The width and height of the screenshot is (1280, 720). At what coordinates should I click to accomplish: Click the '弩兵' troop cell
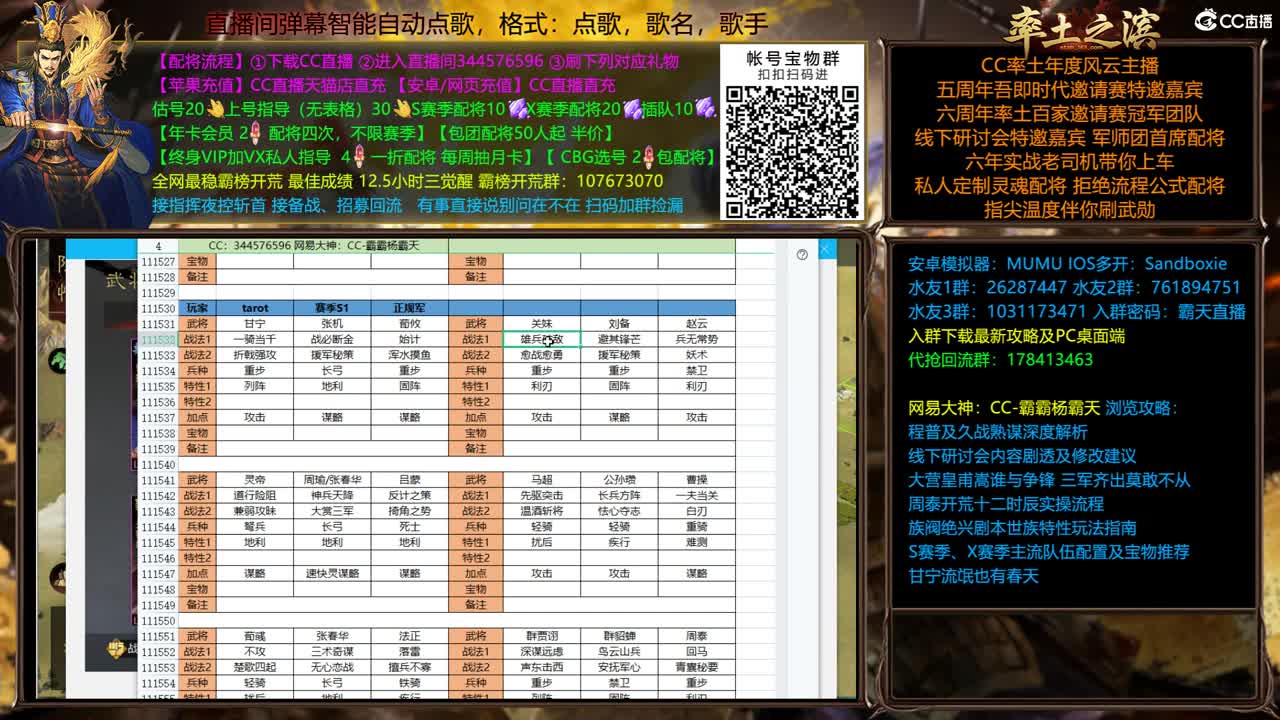255,527
